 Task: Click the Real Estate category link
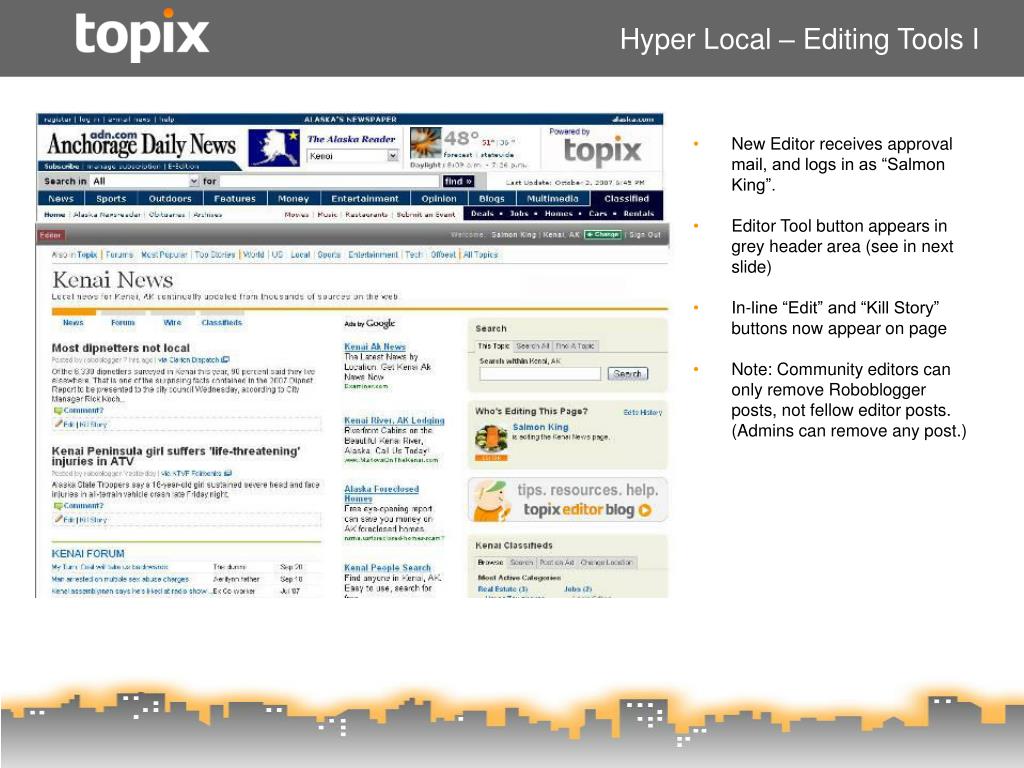(x=503, y=589)
